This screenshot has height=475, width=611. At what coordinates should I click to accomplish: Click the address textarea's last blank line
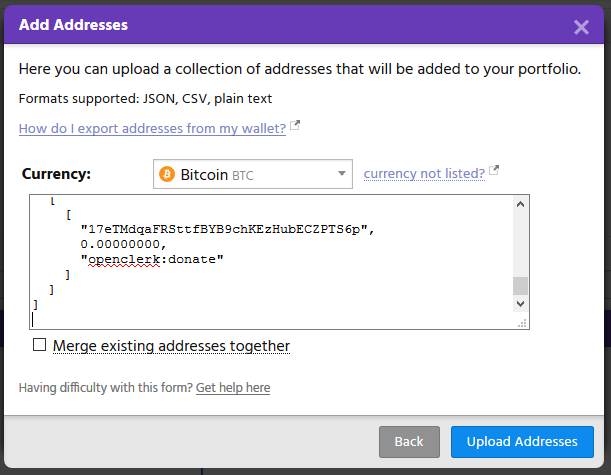[x=270, y=319]
